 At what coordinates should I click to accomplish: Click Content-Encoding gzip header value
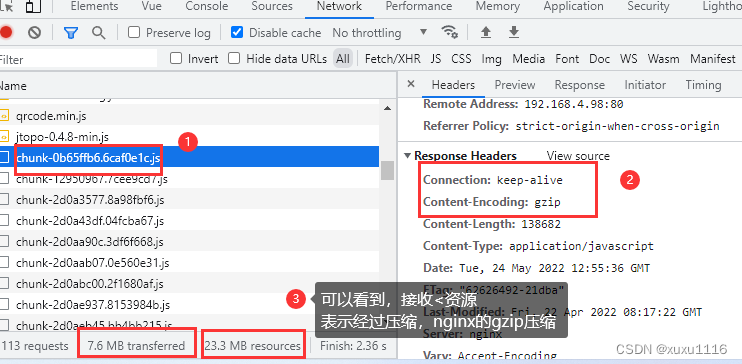548,202
